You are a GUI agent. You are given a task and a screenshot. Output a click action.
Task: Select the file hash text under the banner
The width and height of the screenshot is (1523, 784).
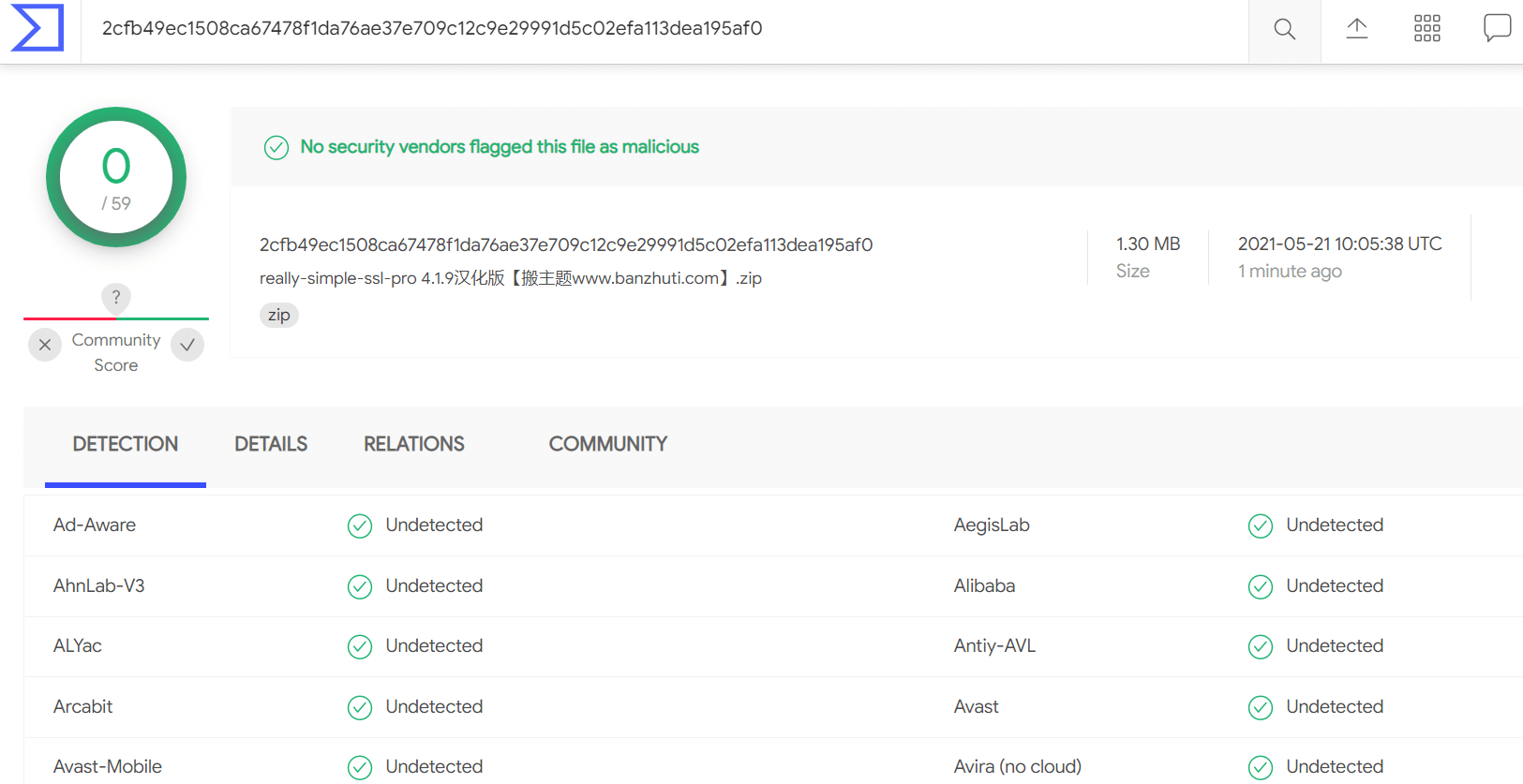566,244
